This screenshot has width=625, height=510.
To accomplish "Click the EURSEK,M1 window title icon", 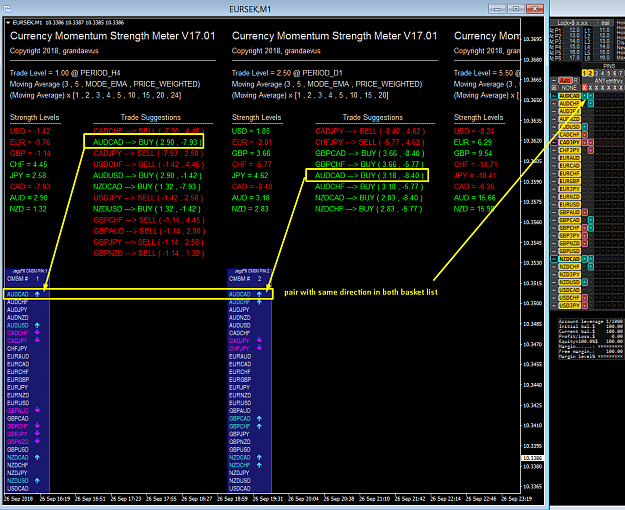I will coord(7,8).
